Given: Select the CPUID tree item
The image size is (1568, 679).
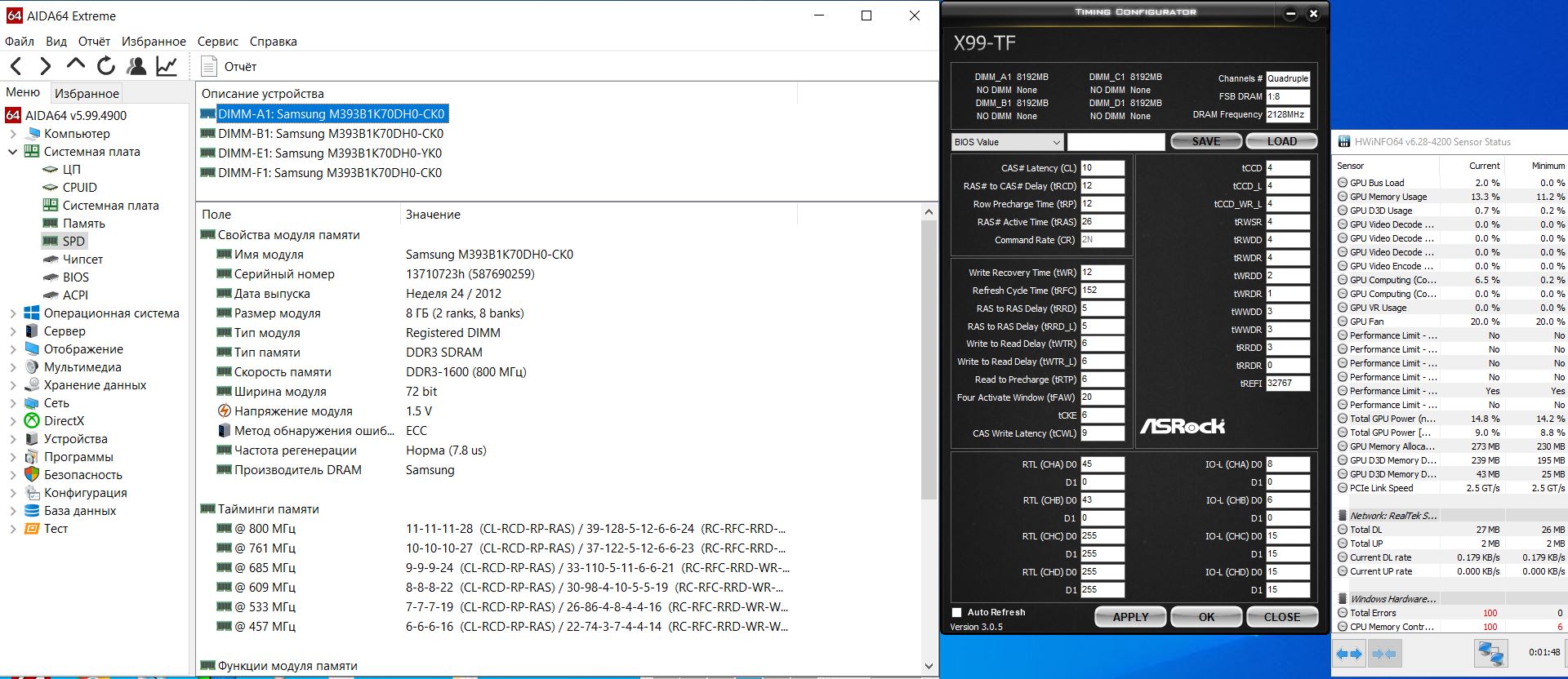Looking at the screenshot, I should click(80, 187).
